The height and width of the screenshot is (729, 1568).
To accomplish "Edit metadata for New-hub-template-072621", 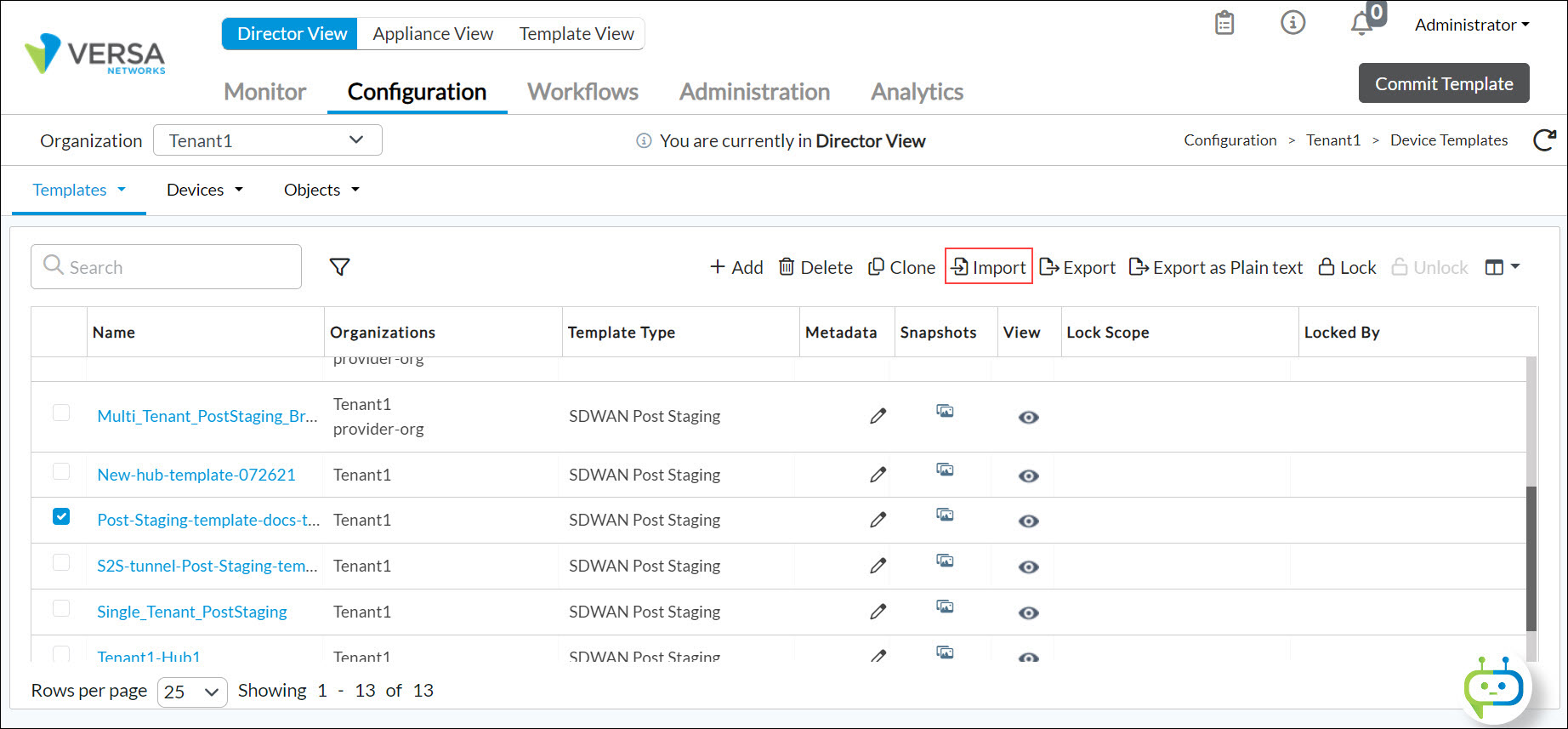I will (x=878, y=475).
